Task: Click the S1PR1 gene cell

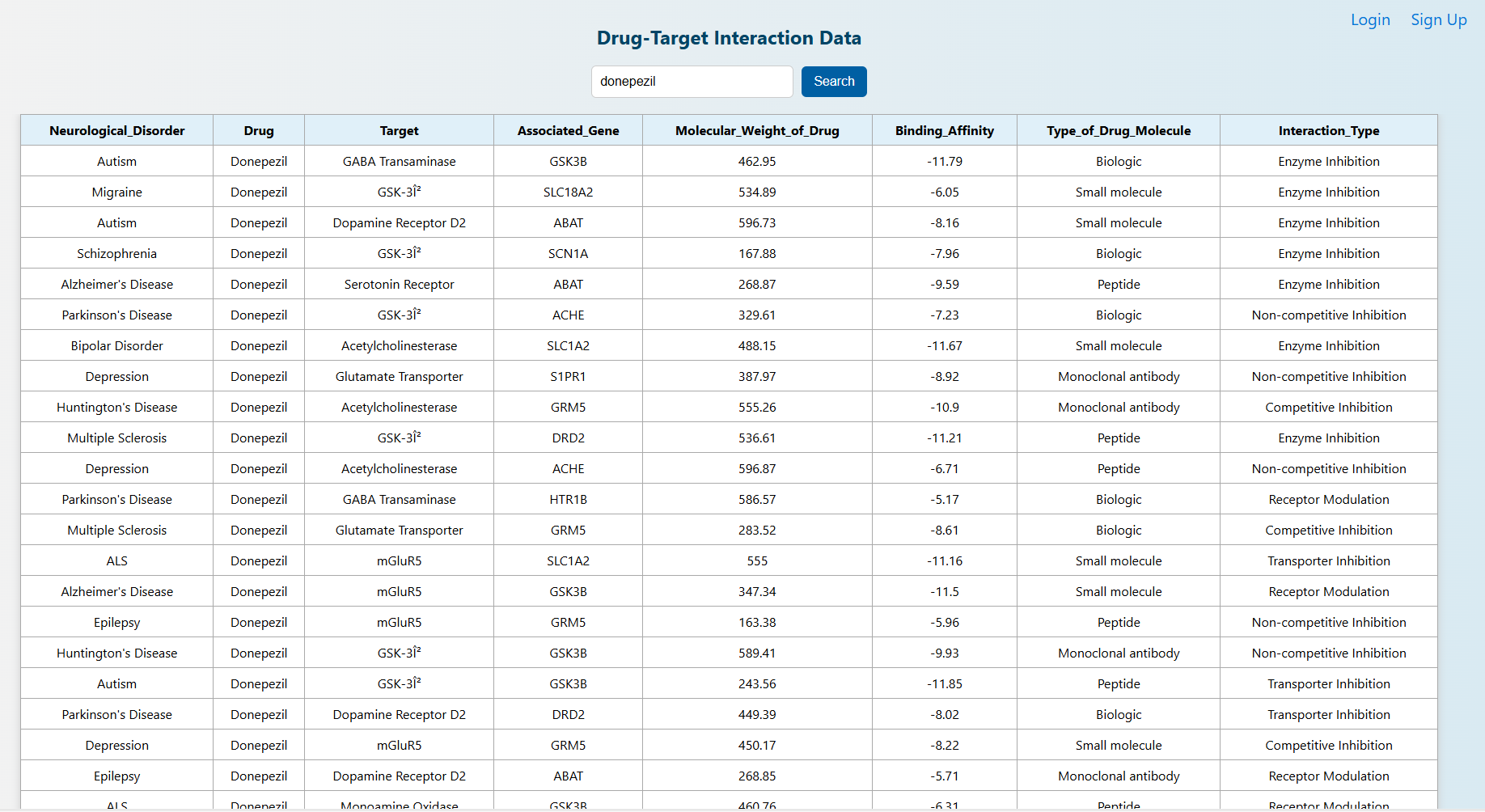Action: [x=569, y=376]
